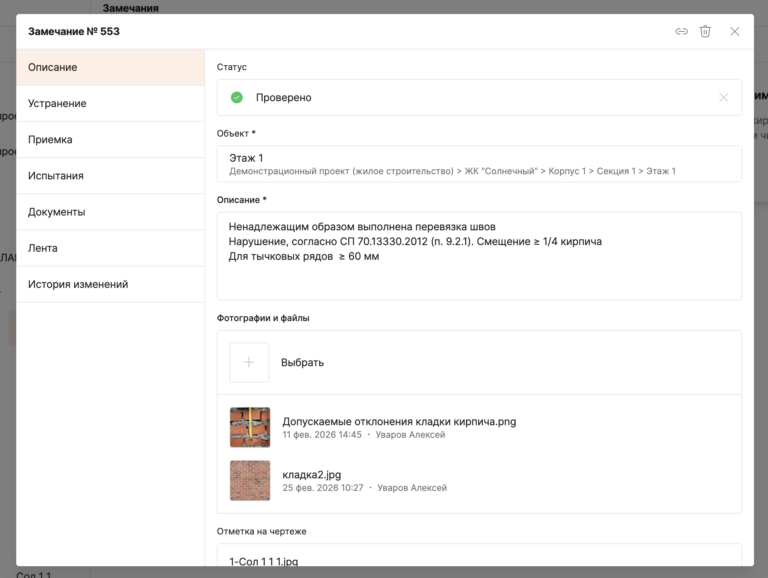Show the Документы tab
Viewport: 768px width, 578px height.
110,212
